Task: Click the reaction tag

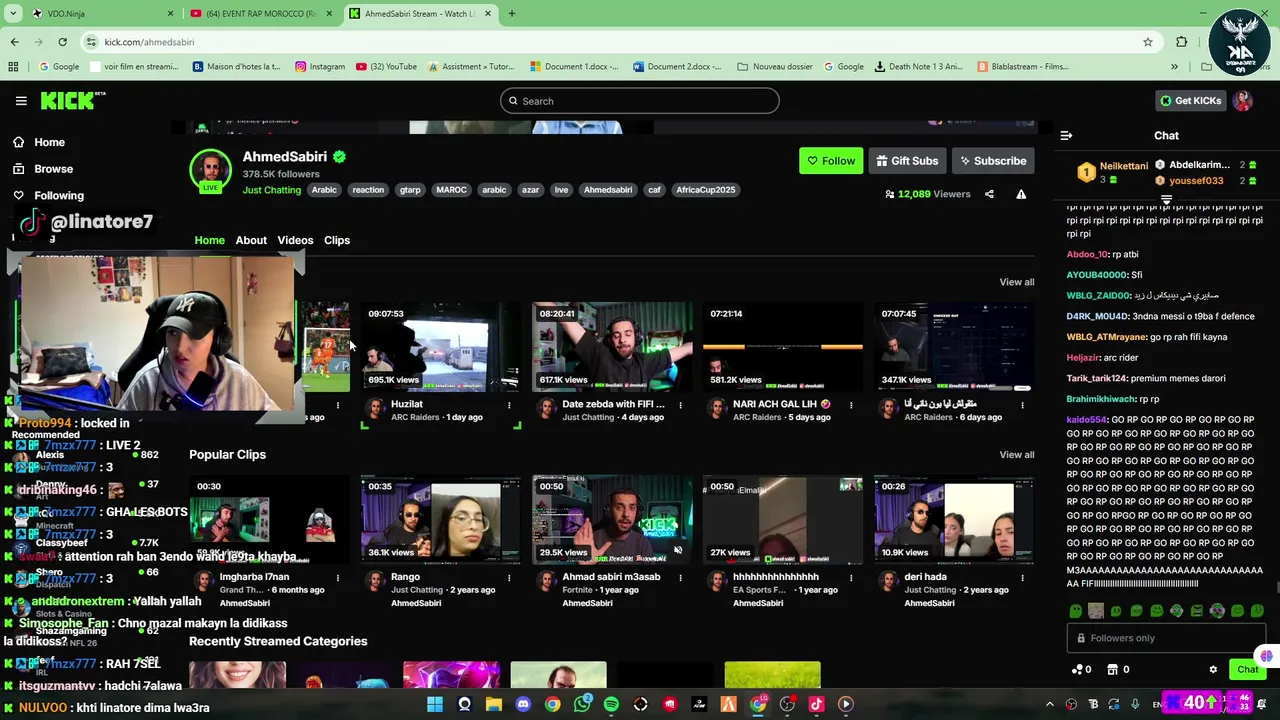Action: click(x=368, y=190)
